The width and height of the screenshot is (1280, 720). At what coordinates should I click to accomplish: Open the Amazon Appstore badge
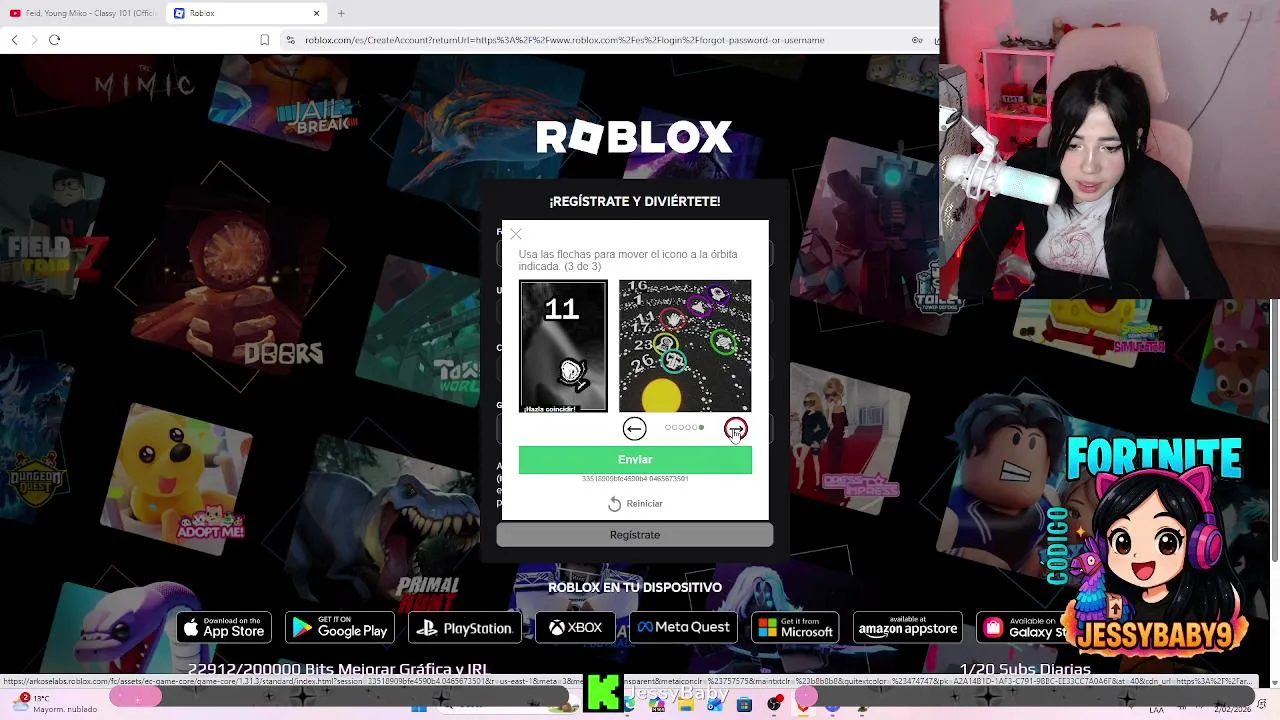point(908,628)
